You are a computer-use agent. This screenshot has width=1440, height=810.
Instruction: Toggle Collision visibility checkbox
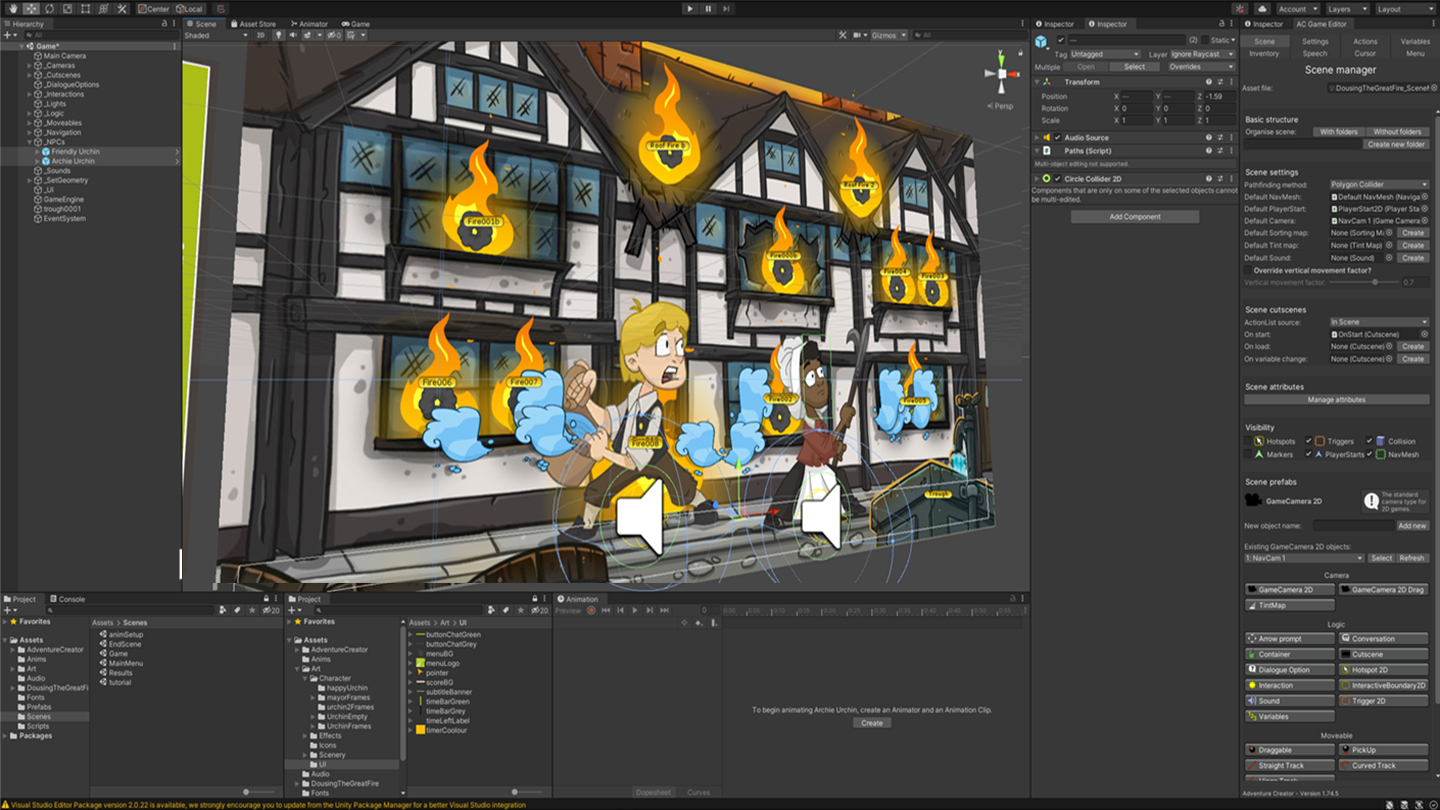[1369, 441]
